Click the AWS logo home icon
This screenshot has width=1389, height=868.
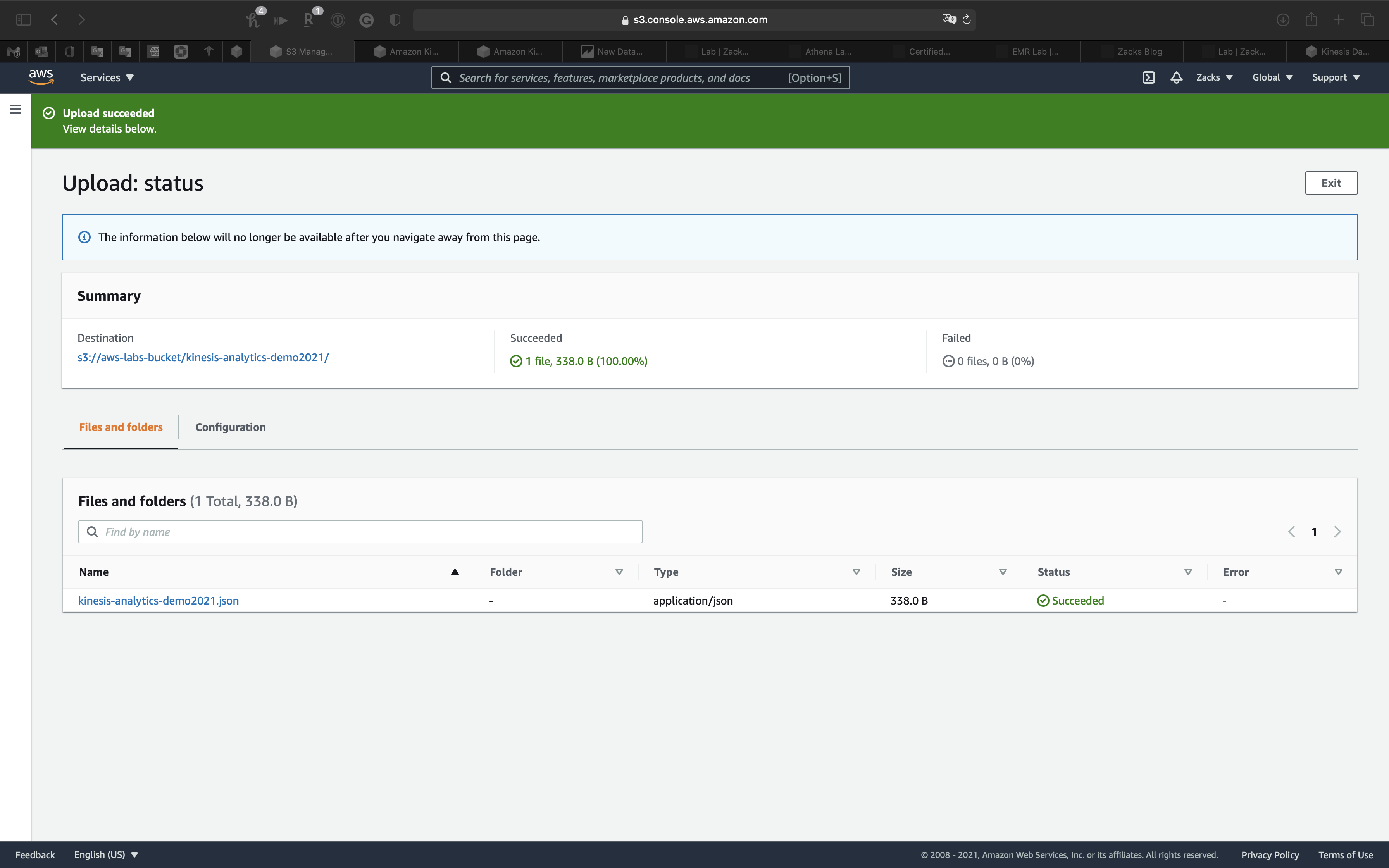tap(41, 77)
